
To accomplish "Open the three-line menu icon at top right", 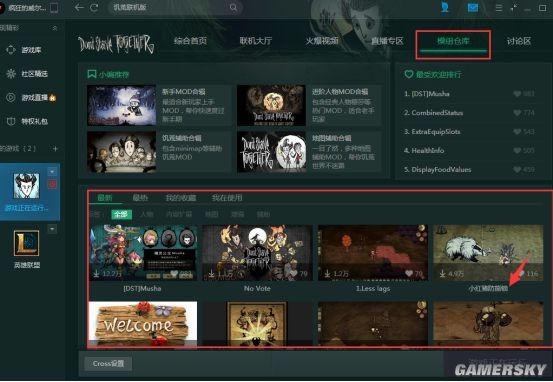I will pyautogui.click(x=499, y=7).
